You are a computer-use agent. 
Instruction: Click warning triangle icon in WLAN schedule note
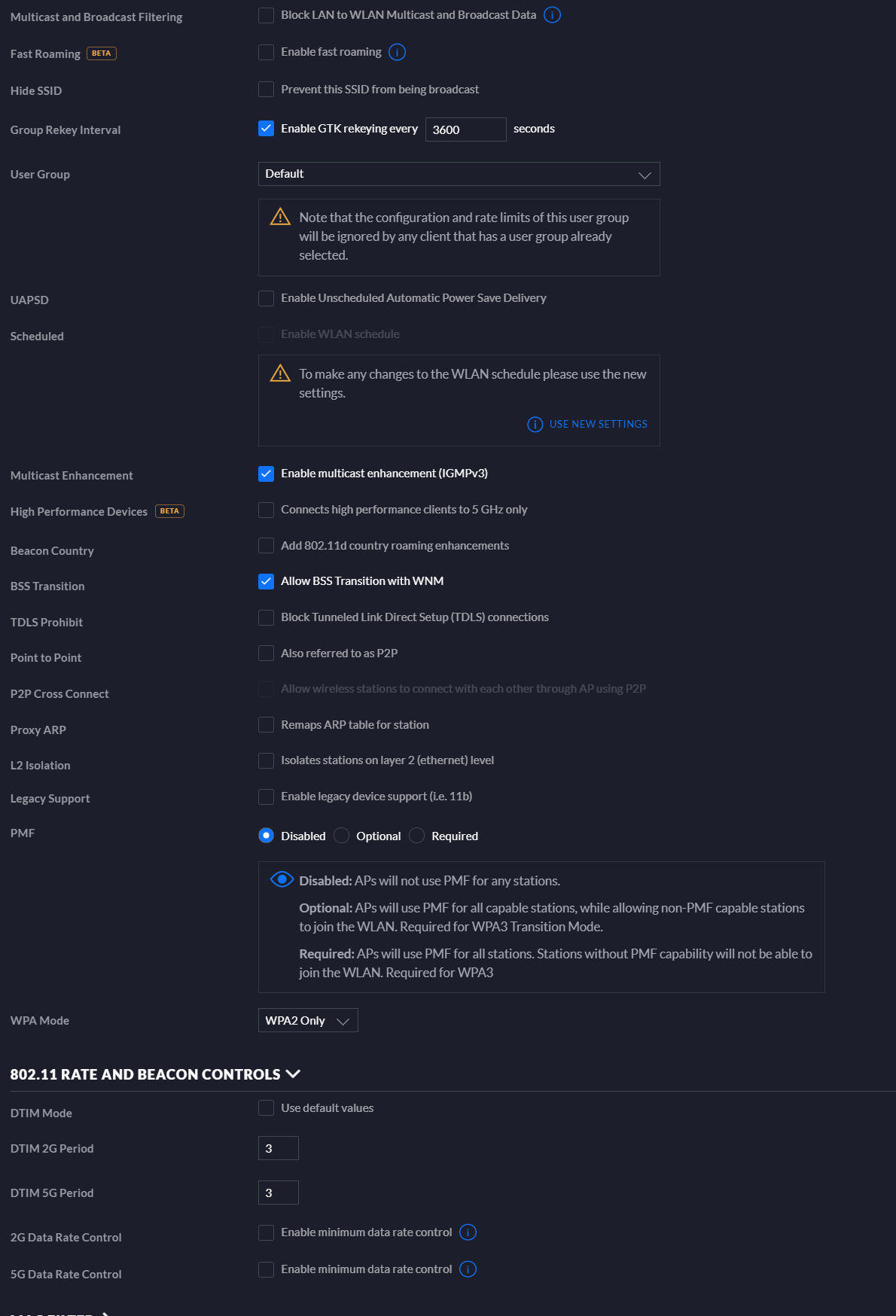coord(280,373)
